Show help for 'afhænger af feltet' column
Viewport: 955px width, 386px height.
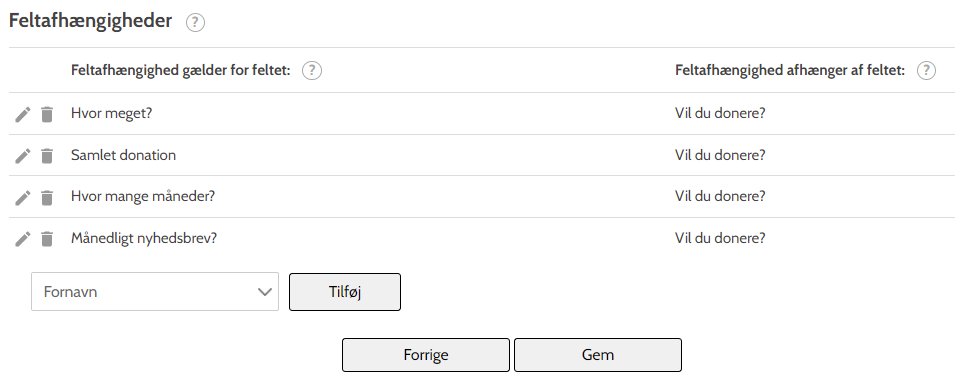(x=926, y=71)
